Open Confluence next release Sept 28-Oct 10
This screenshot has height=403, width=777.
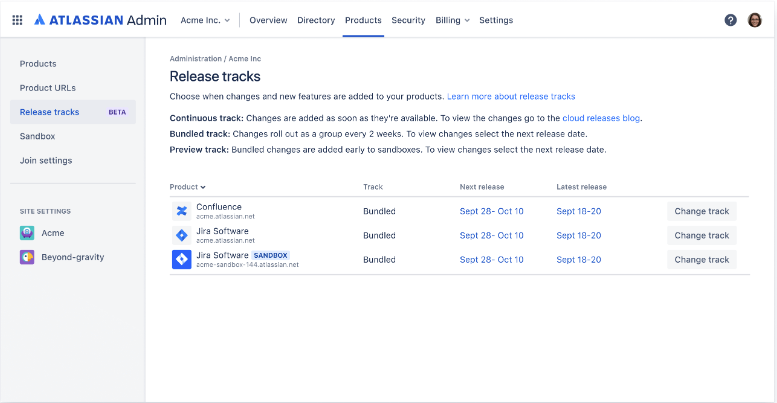point(491,211)
